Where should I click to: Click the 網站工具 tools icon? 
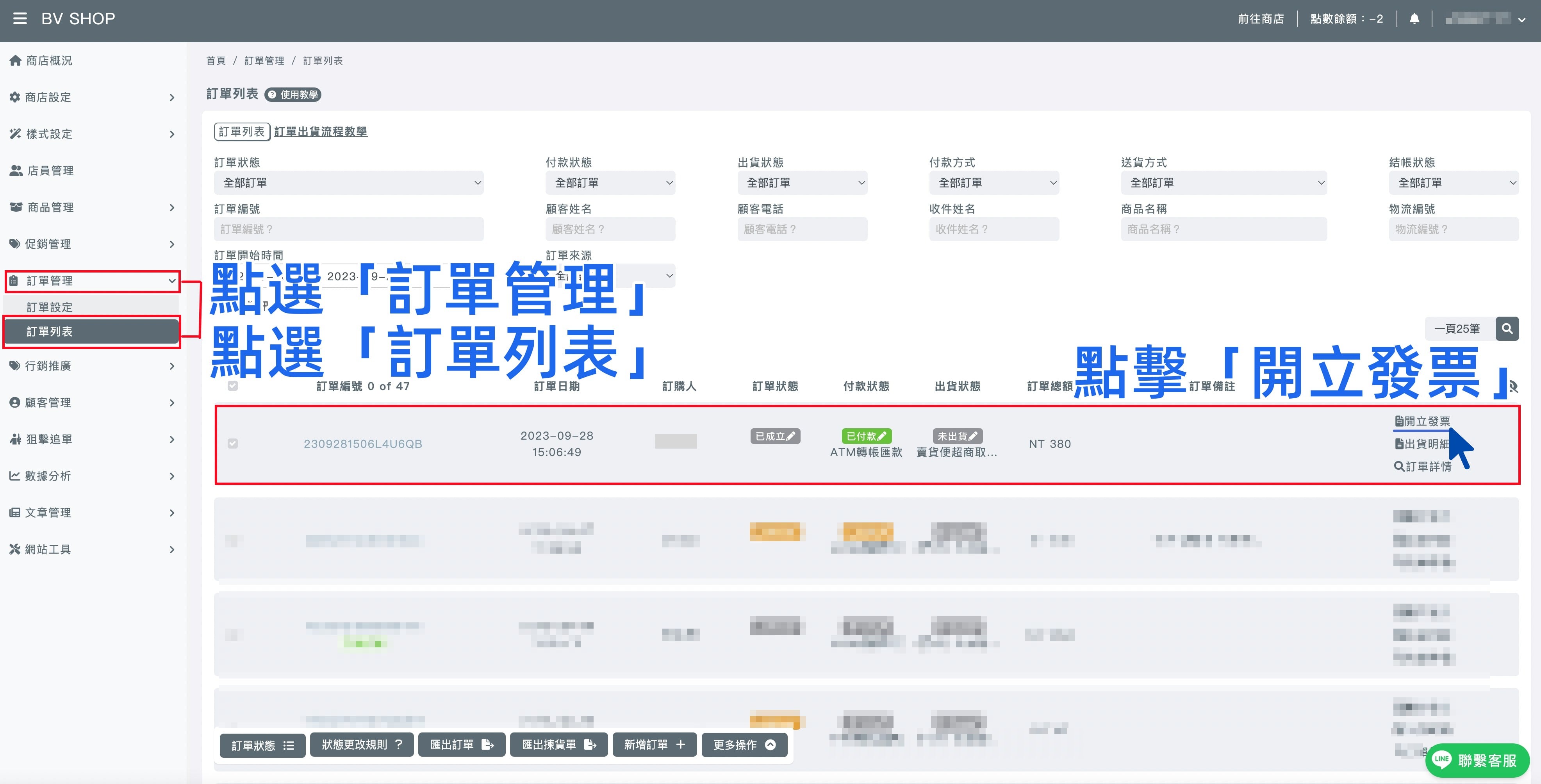[15, 549]
